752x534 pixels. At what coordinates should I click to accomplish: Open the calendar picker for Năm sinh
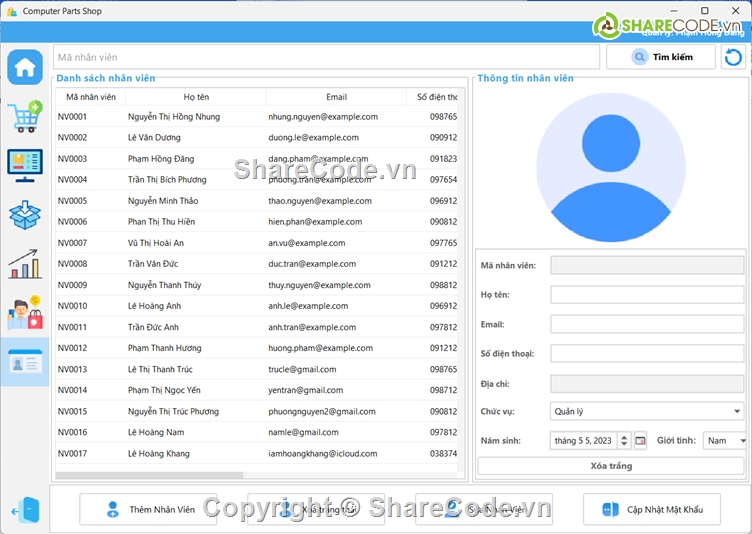640,440
